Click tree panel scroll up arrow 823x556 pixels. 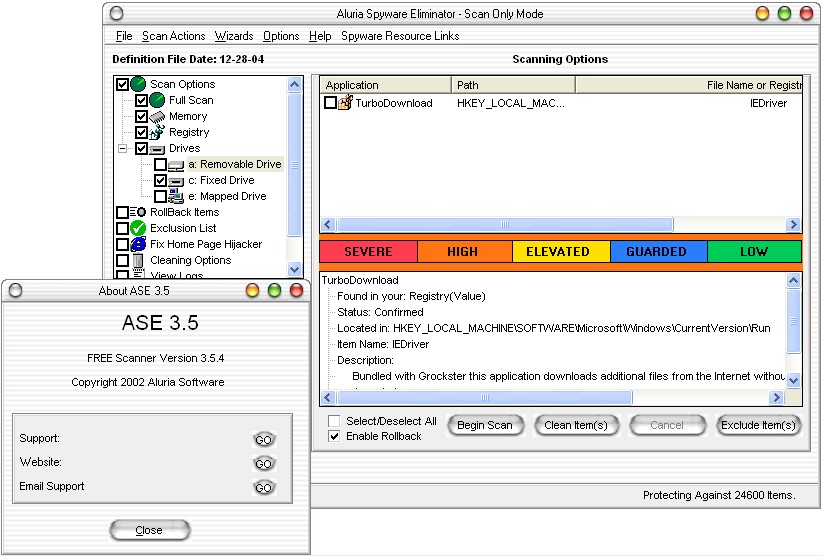pos(294,85)
